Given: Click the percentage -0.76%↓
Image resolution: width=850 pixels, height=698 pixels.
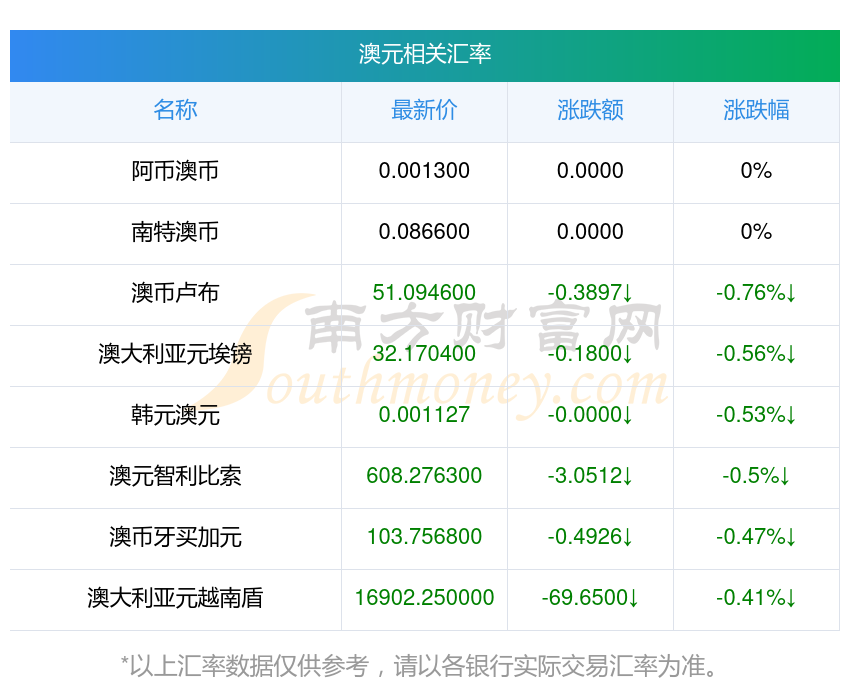Looking at the screenshot, I should [x=756, y=293].
